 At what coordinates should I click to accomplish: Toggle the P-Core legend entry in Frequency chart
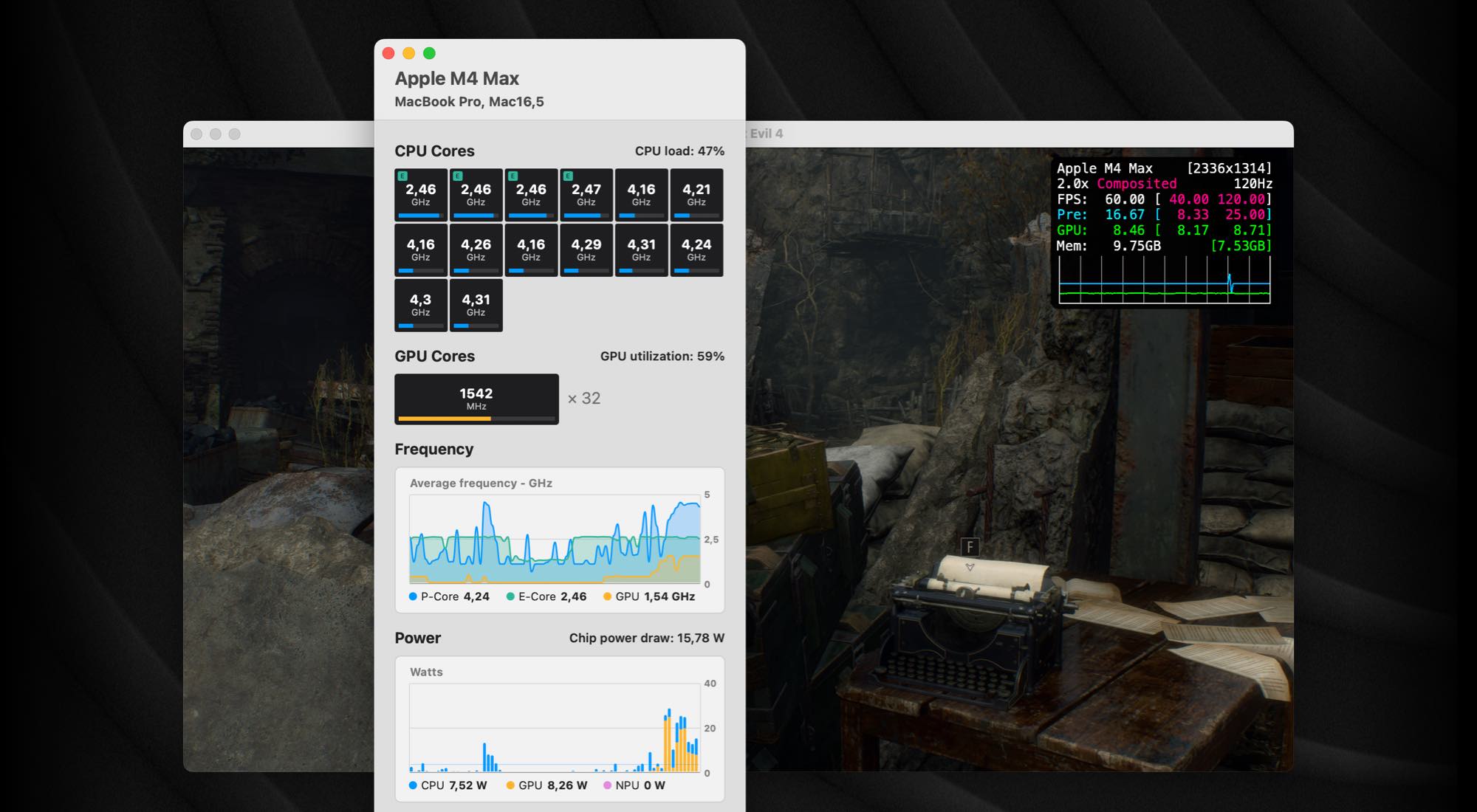pyautogui.click(x=449, y=596)
